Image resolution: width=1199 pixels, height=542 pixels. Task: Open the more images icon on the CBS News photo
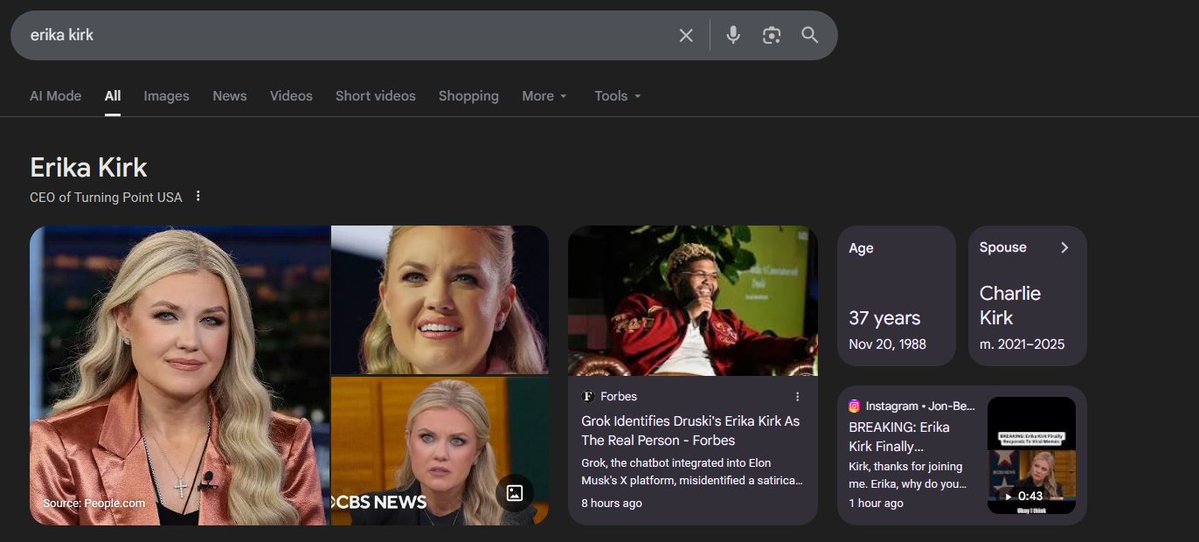click(x=515, y=493)
